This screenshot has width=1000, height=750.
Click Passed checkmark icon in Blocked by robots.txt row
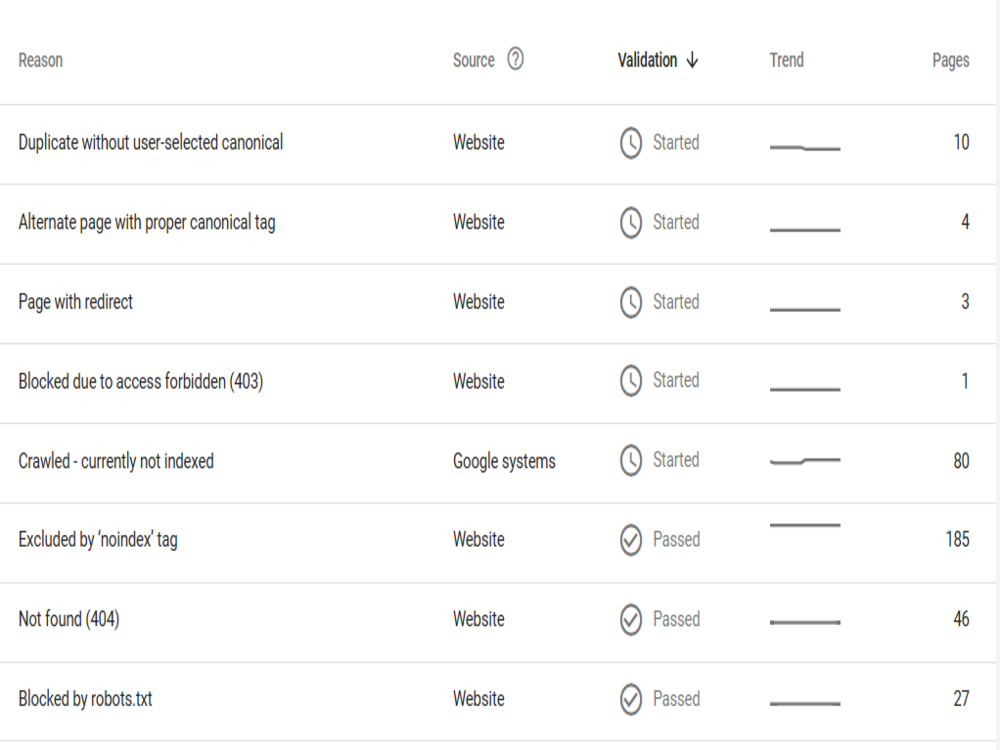click(x=631, y=700)
